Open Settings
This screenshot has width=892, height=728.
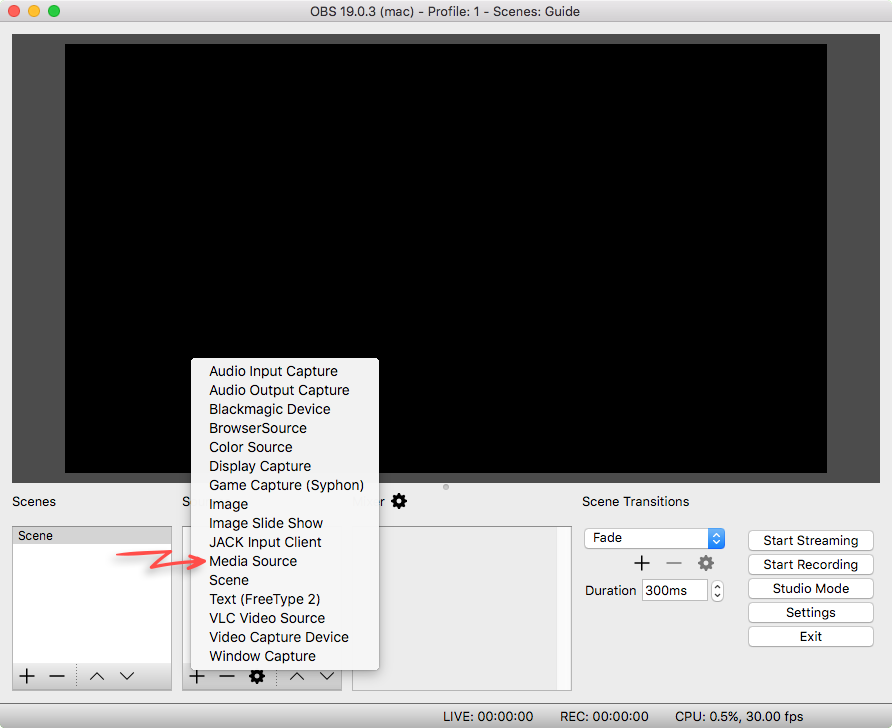click(x=811, y=613)
